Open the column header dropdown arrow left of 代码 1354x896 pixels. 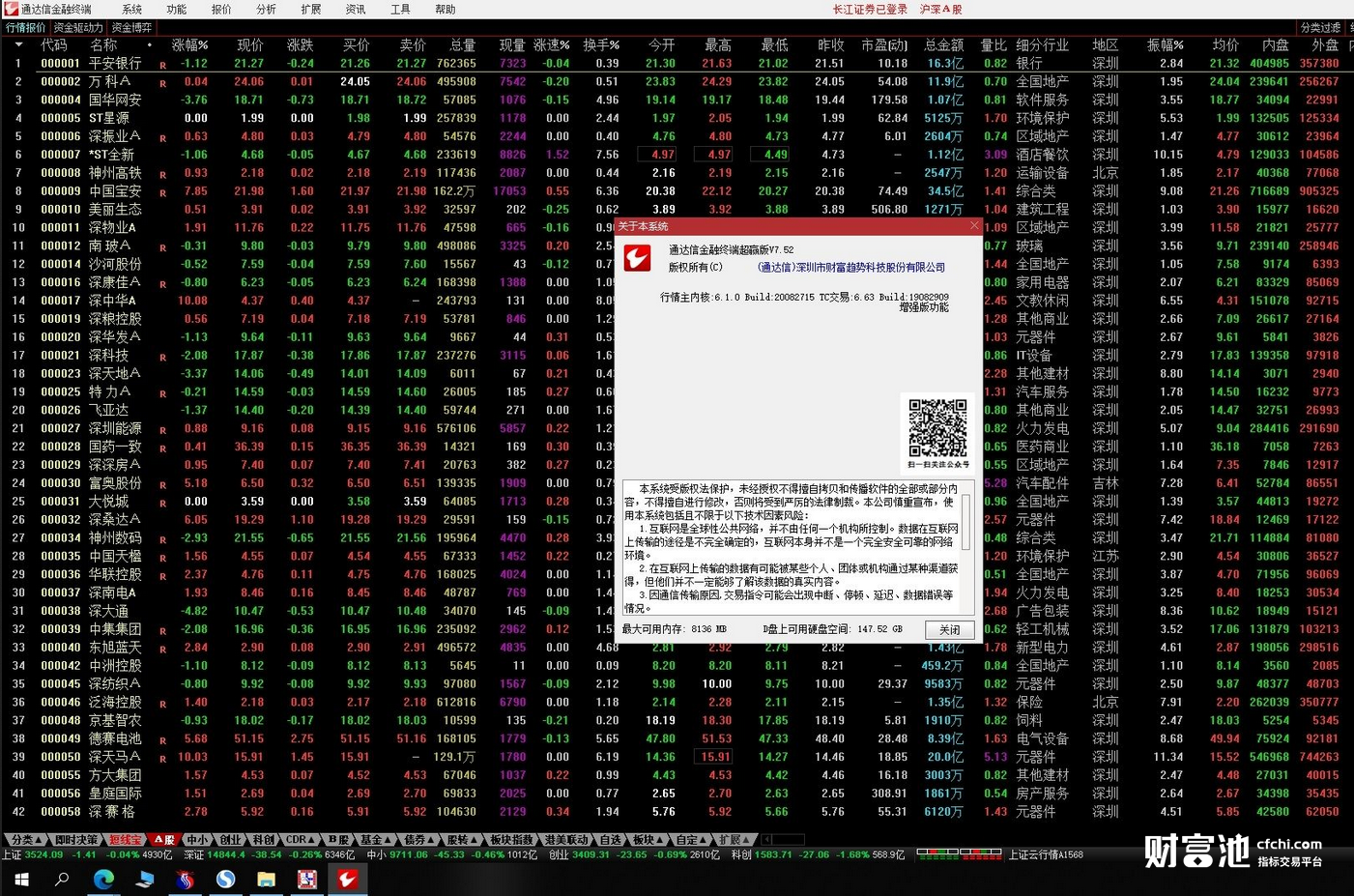point(18,44)
